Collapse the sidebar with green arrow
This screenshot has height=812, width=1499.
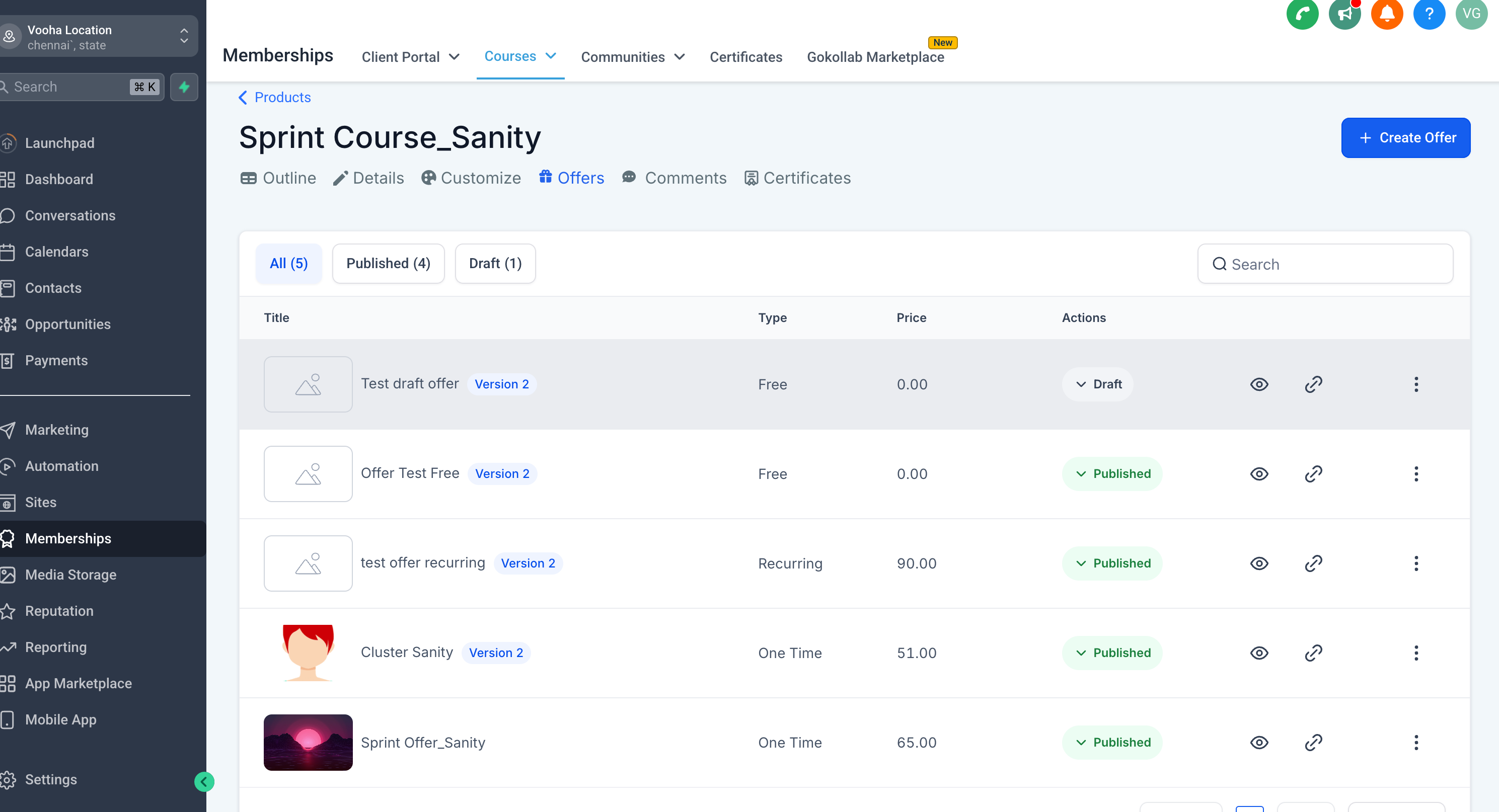point(204,781)
